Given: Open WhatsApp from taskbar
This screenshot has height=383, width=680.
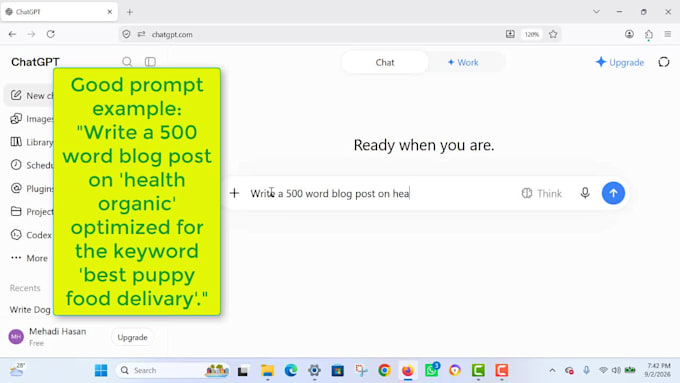Looking at the screenshot, I should pos(432,370).
